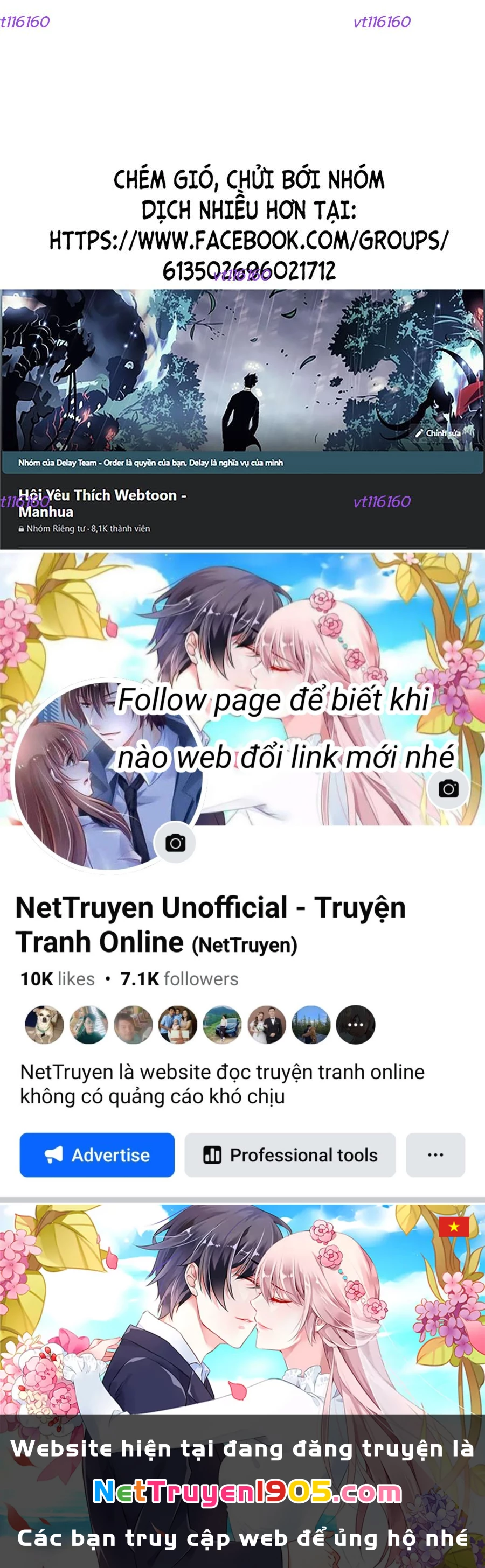Click the 10K likes count
The height and width of the screenshot is (1568, 485).
pyautogui.click(x=57, y=979)
